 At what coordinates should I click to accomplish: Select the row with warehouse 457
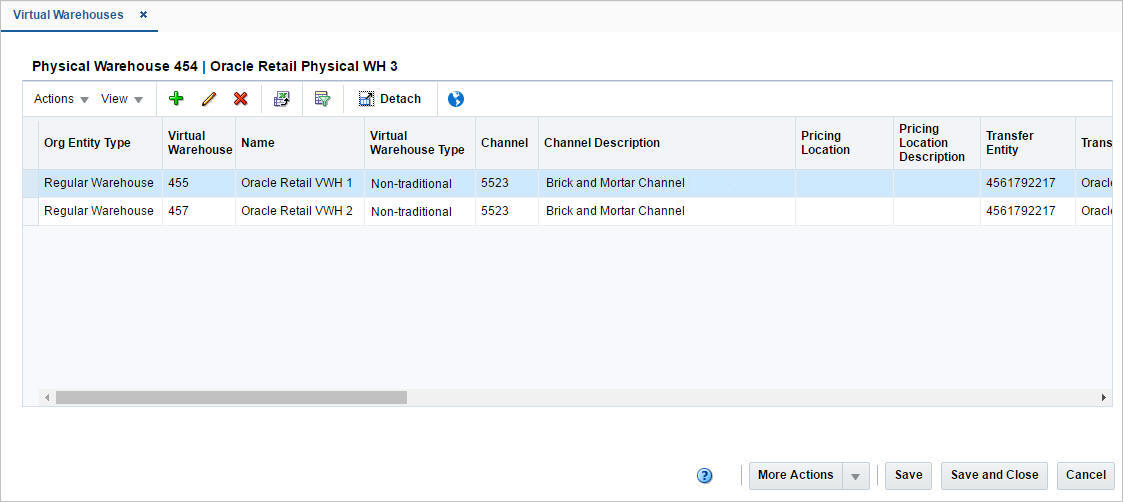pos(567,211)
